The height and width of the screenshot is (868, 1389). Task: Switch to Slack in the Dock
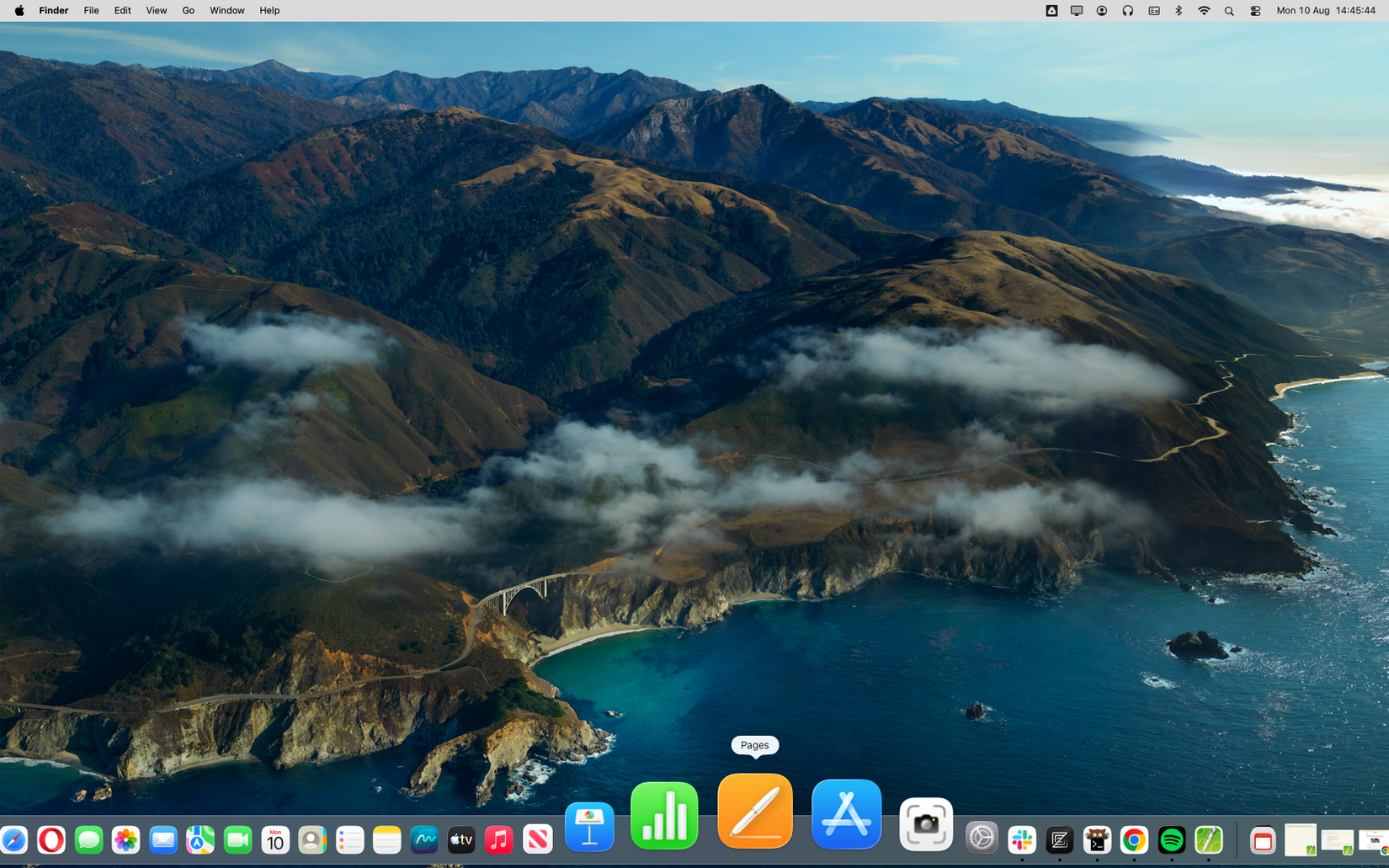click(x=1022, y=839)
